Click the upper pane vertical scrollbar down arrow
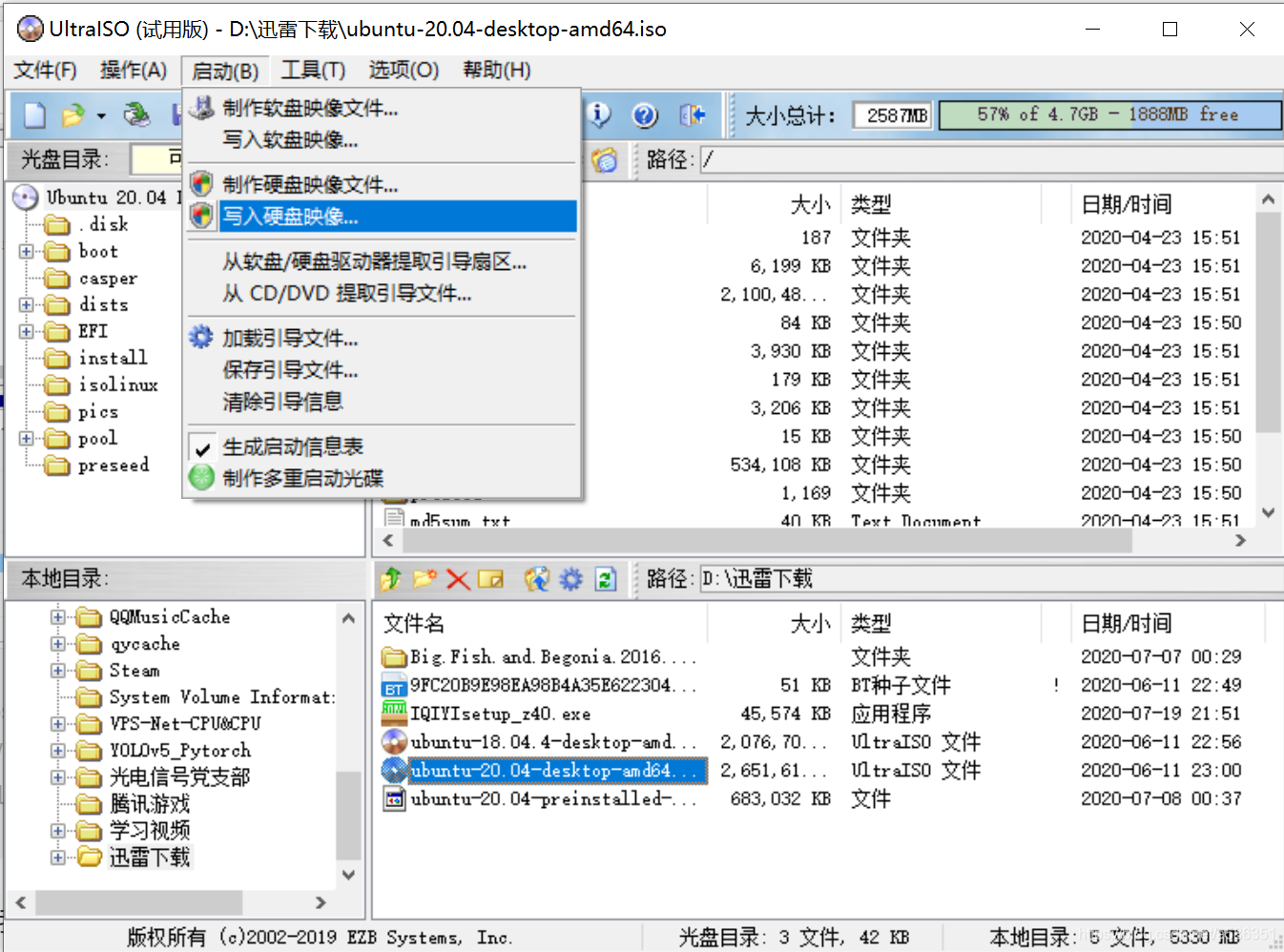 click(x=1268, y=512)
